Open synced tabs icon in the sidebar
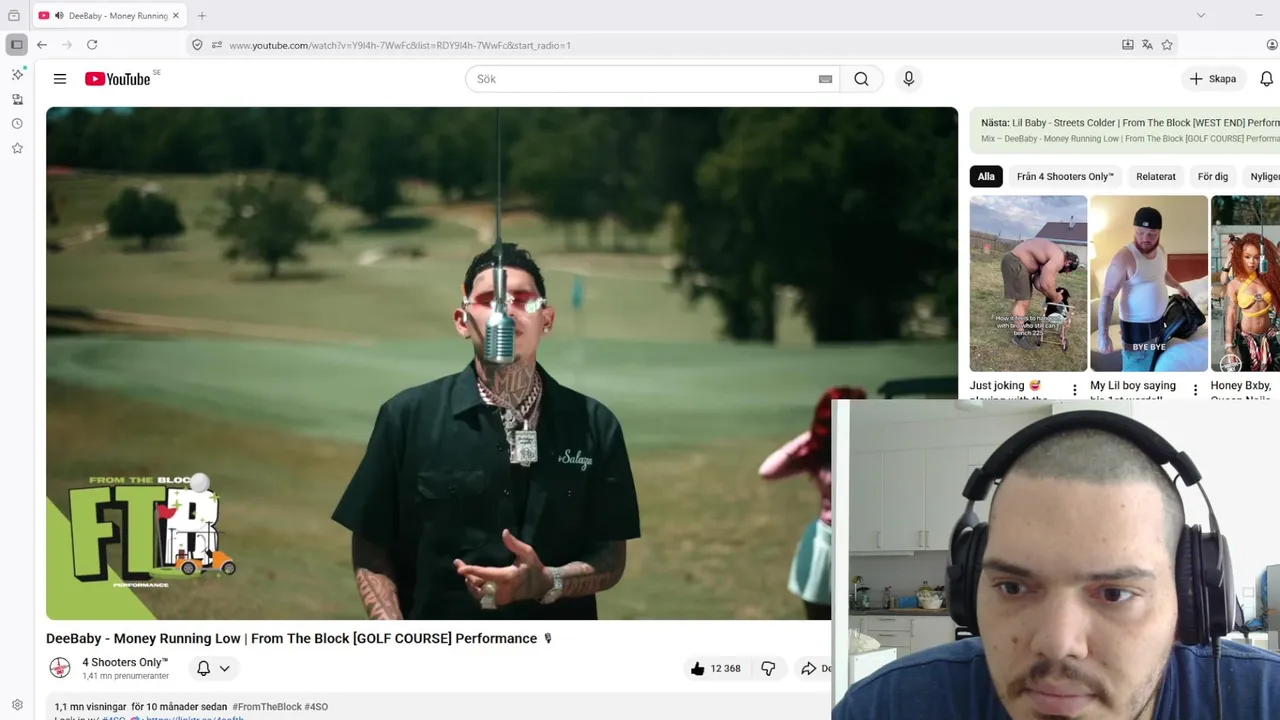The image size is (1280, 720). click(x=17, y=99)
